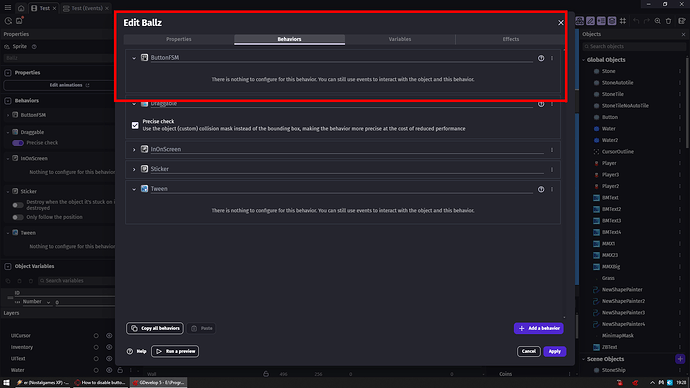Screen dimensions: 690x388
Task: Collapse the Tween behavior in dialog
Action: [134, 189]
